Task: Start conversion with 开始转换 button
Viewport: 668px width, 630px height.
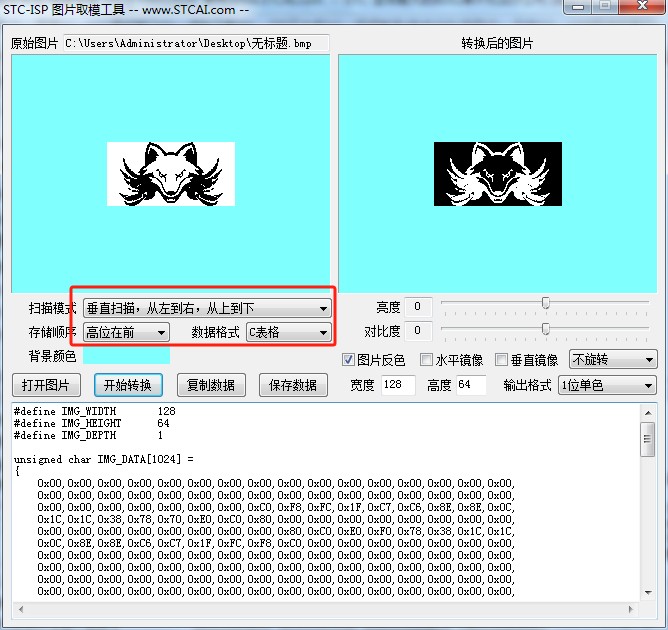Action: click(128, 385)
